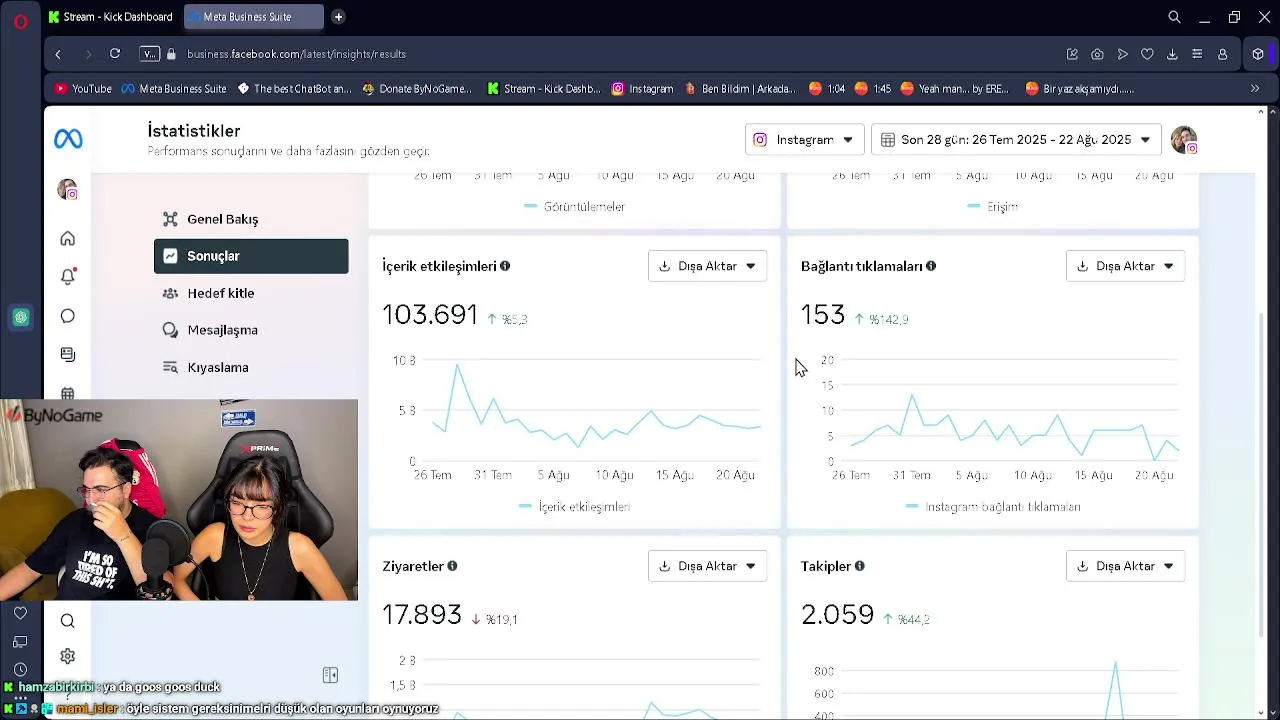Open the inbox chat bubble icon
Viewport: 1280px width, 720px height.
(x=67, y=316)
